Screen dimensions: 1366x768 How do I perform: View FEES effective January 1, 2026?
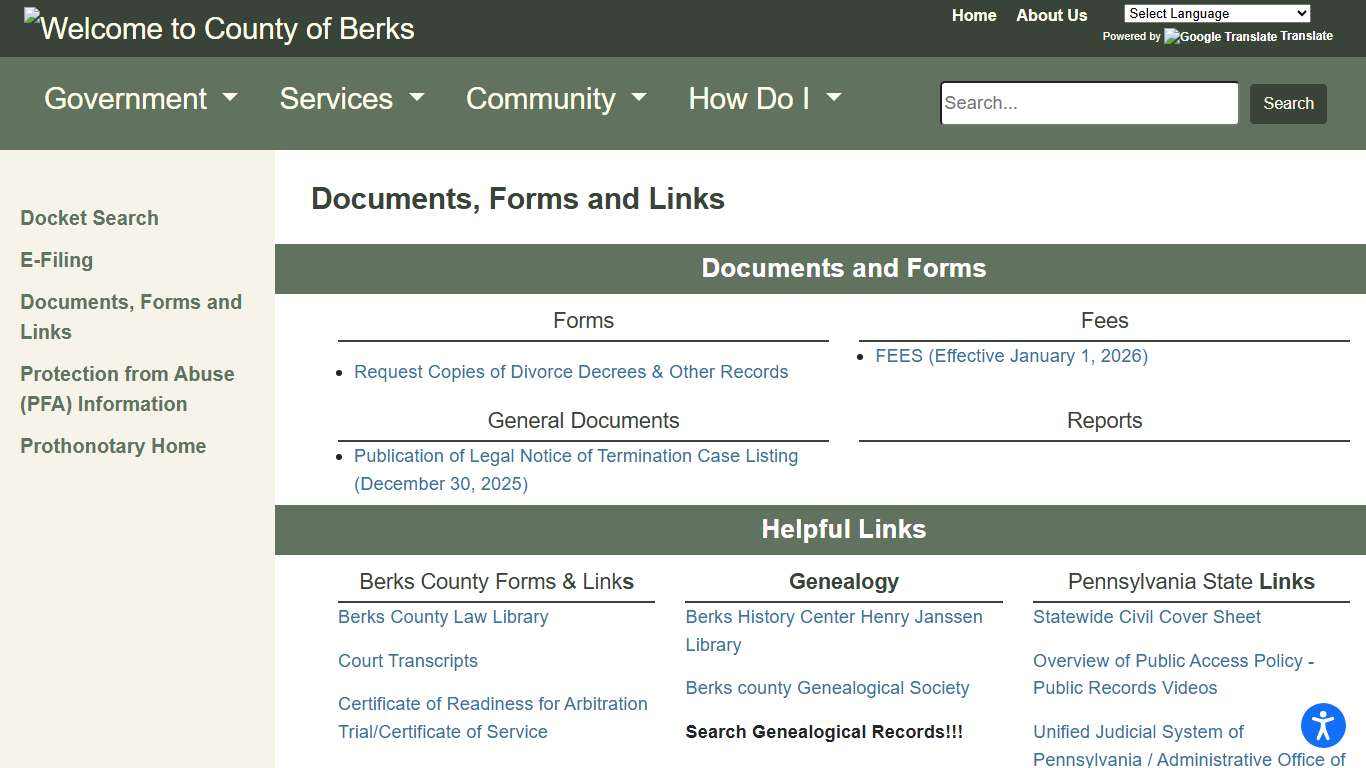[x=1011, y=355]
